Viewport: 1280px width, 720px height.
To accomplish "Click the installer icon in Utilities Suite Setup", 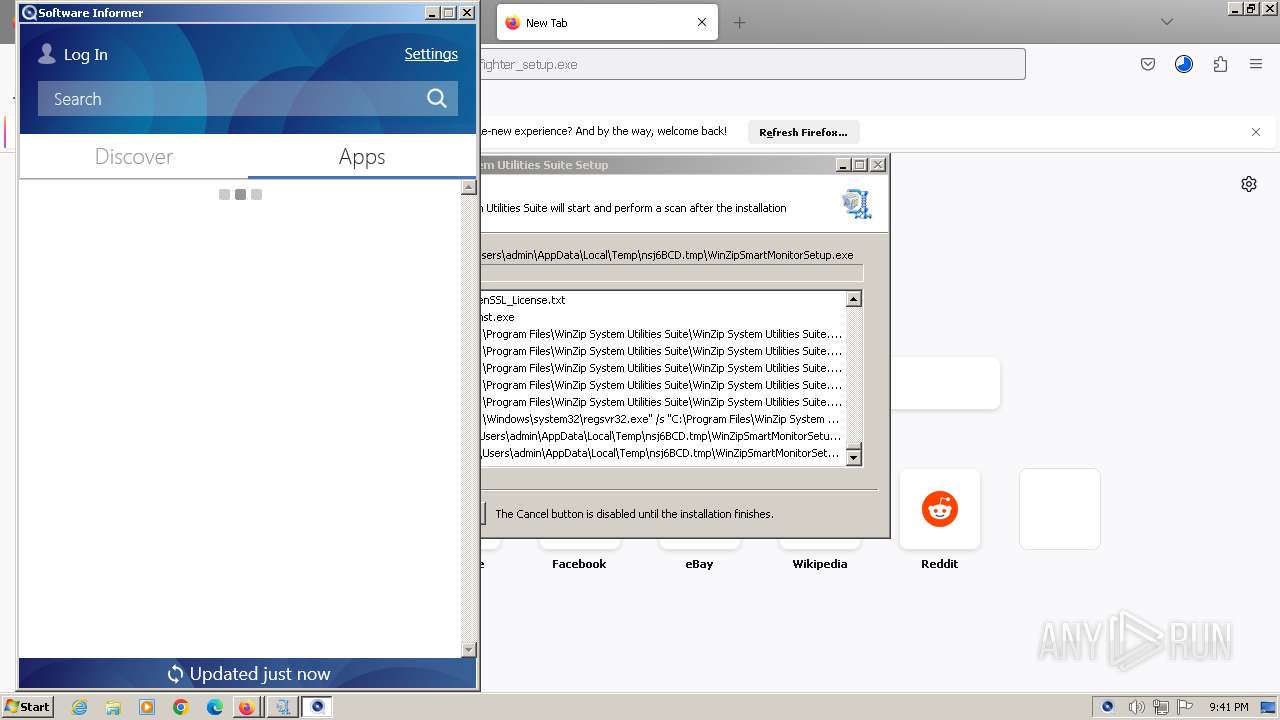I will [x=857, y=204].
